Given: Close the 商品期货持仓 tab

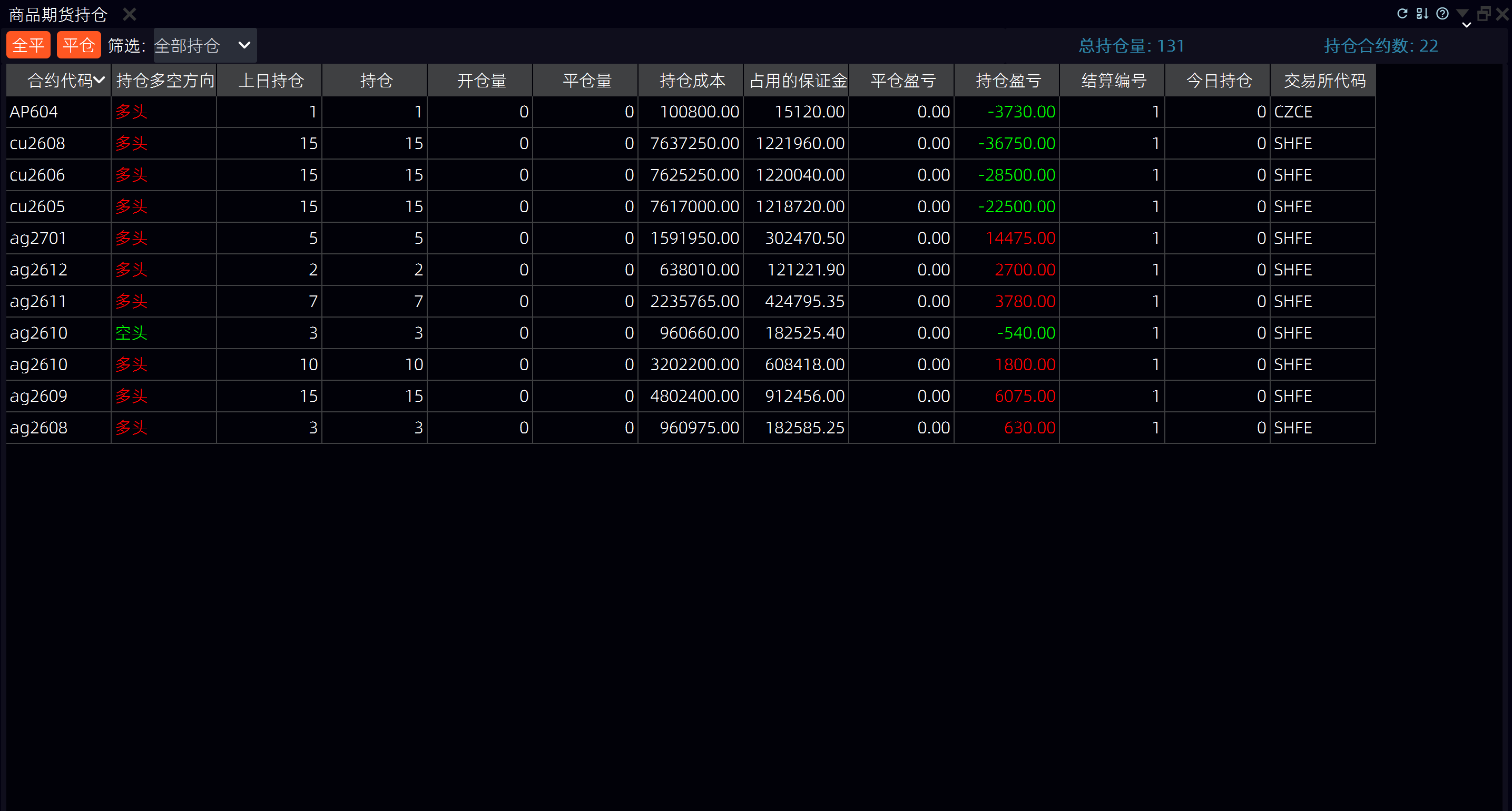Looking at the screenshot, I should [129, 14].
